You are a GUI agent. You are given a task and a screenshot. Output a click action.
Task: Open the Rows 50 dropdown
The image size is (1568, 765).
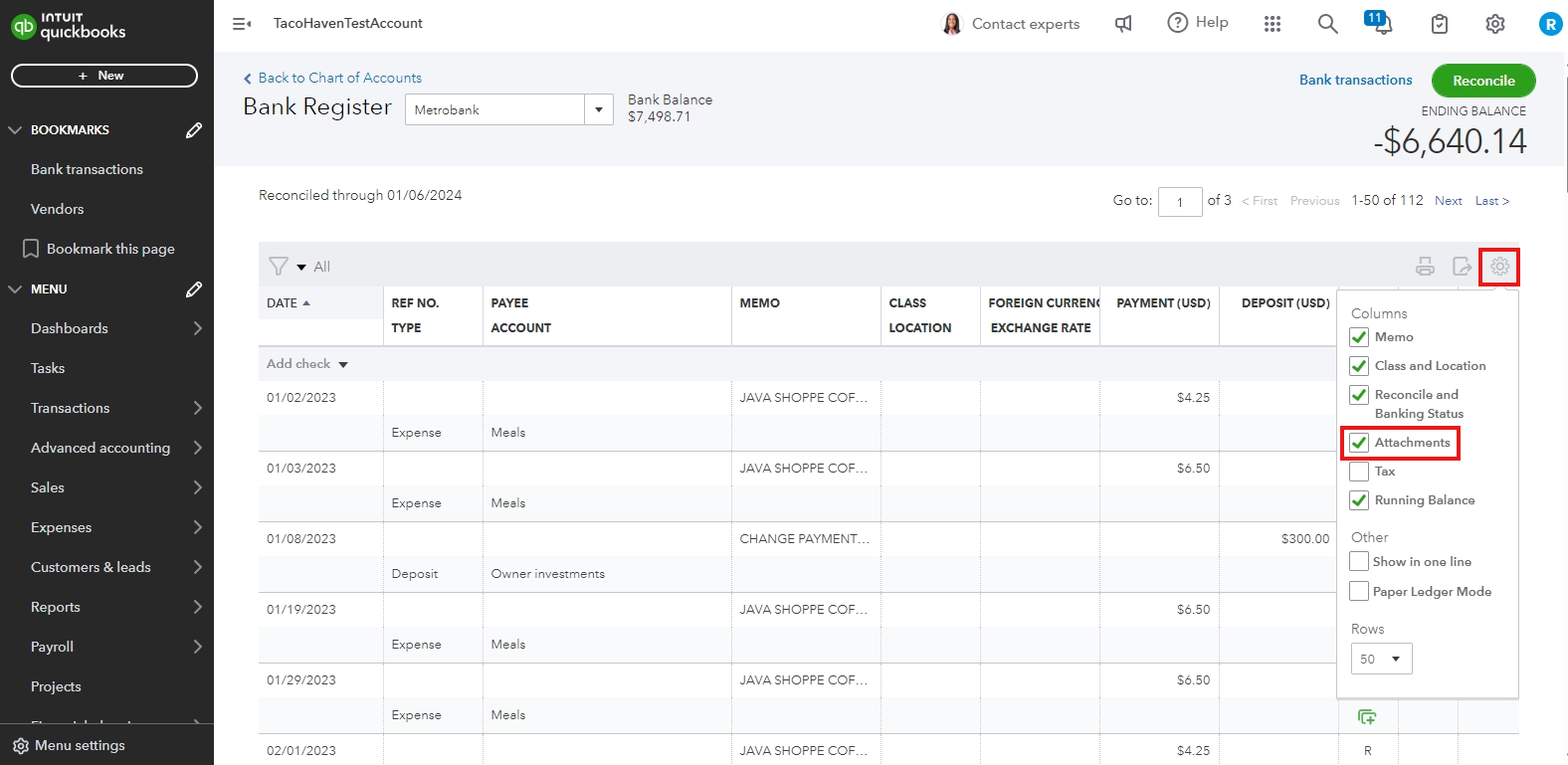tap(1382, 659)
